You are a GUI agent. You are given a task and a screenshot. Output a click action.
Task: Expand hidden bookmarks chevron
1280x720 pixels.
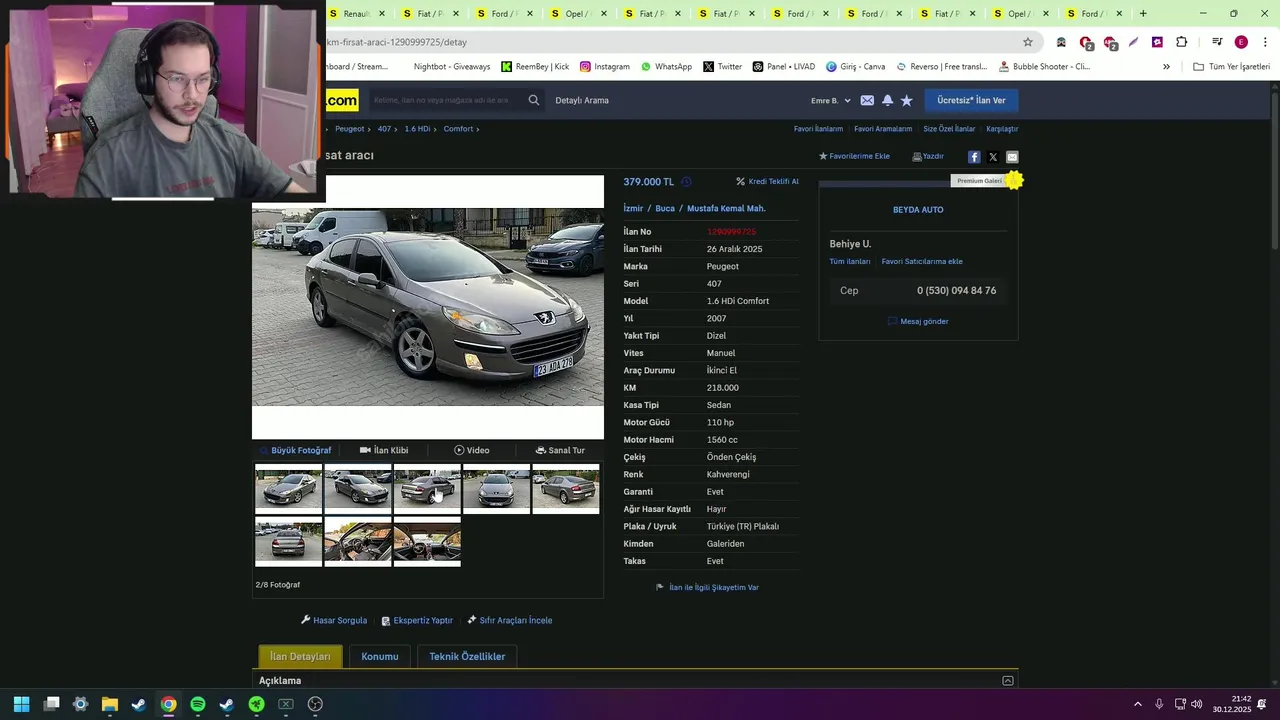1166,67
